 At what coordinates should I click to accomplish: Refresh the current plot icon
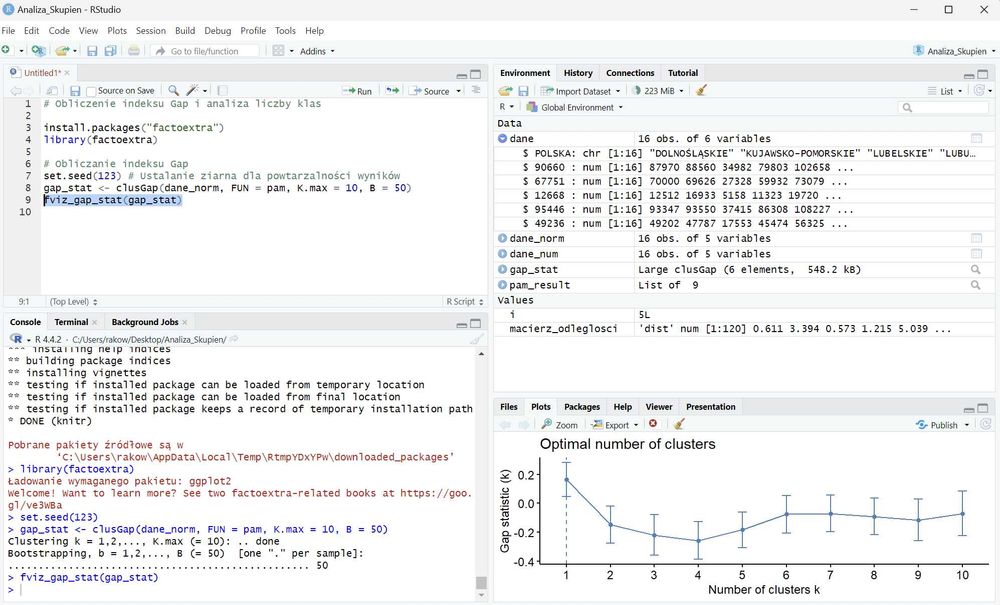click(986, 424)
